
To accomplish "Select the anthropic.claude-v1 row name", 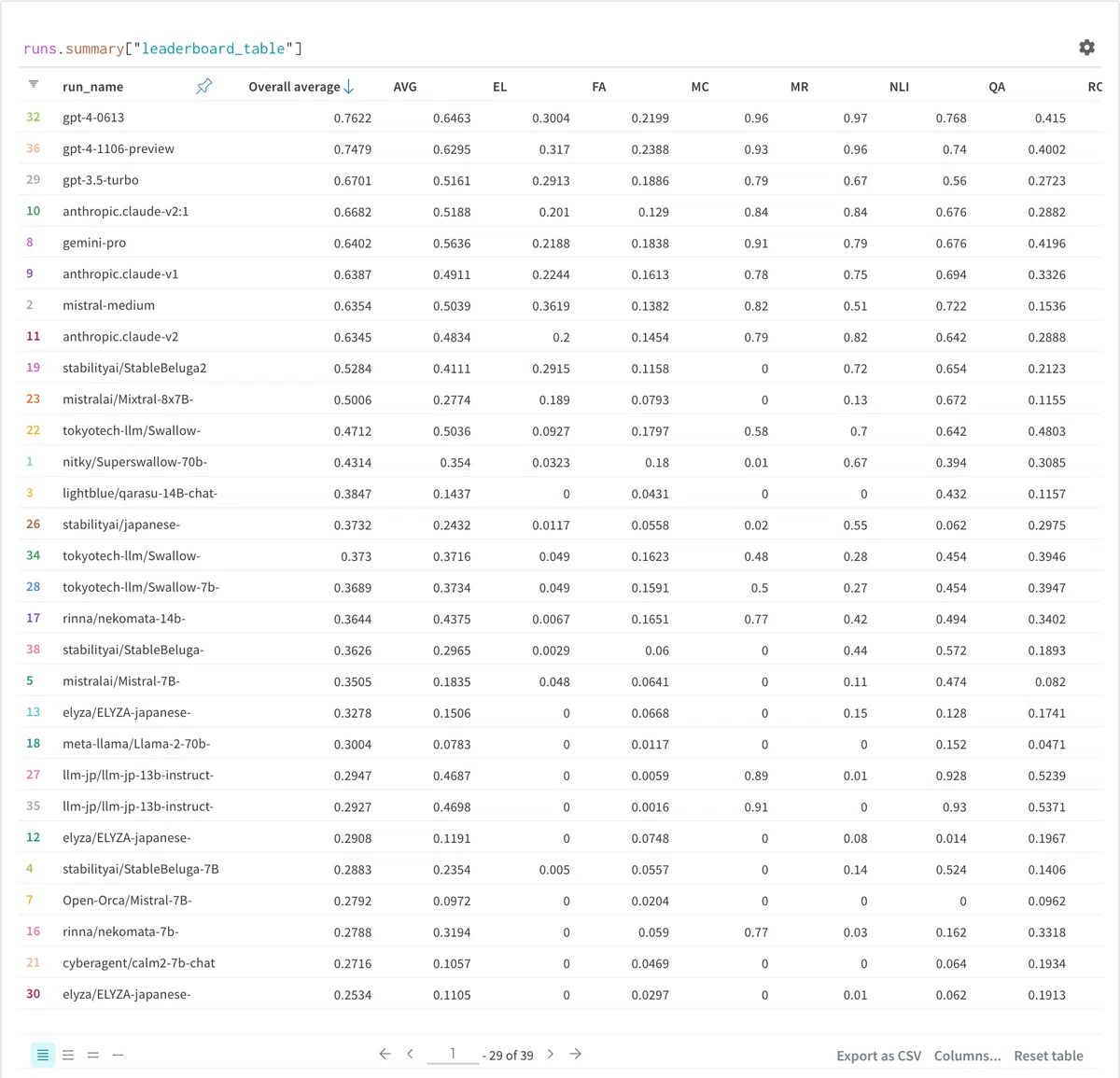I will (120, 274).
